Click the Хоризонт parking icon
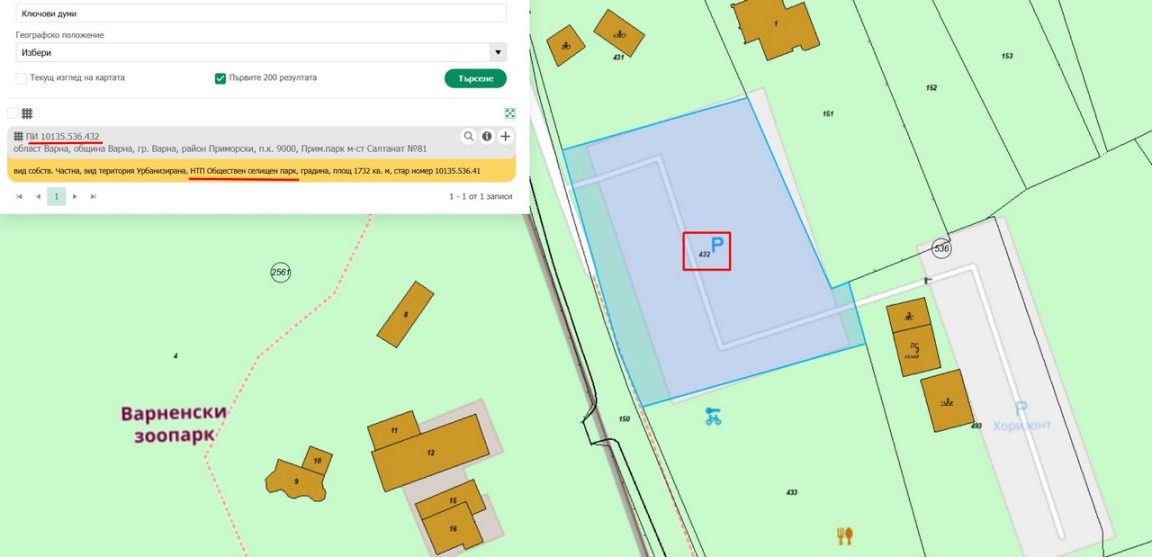The image size is (1152, 557). (x=1020, y=409)
